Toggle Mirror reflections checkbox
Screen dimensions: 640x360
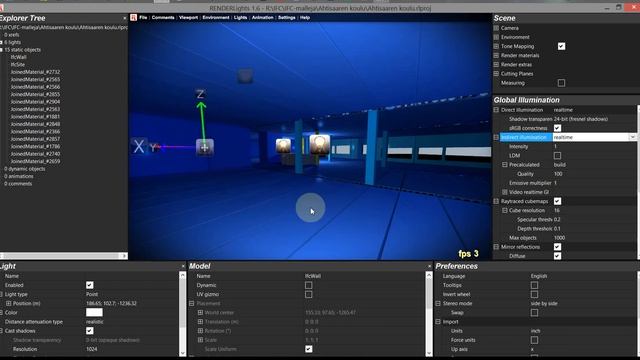557,247
